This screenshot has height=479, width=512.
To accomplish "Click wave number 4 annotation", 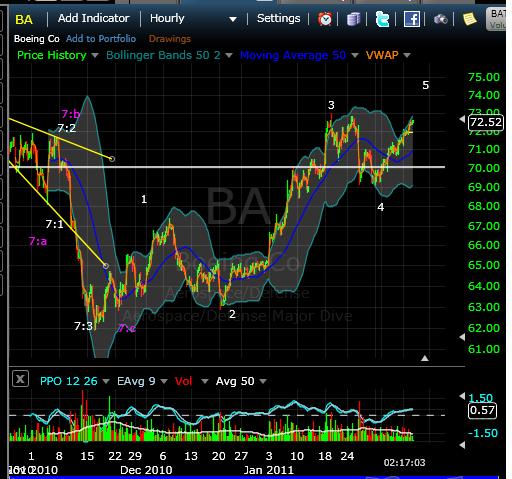I will pos(381,207).
